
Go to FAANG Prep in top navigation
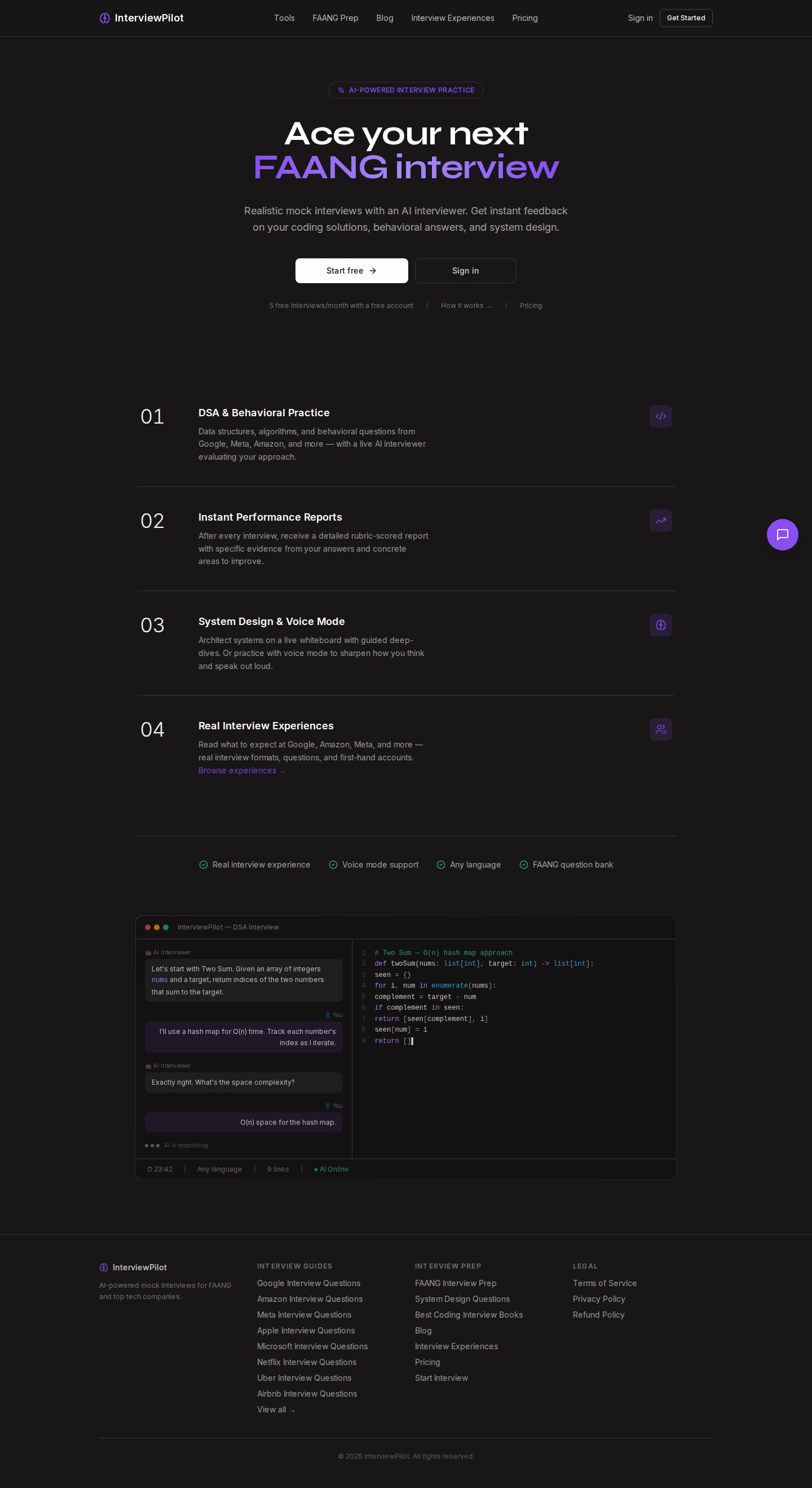click(335, 18)
